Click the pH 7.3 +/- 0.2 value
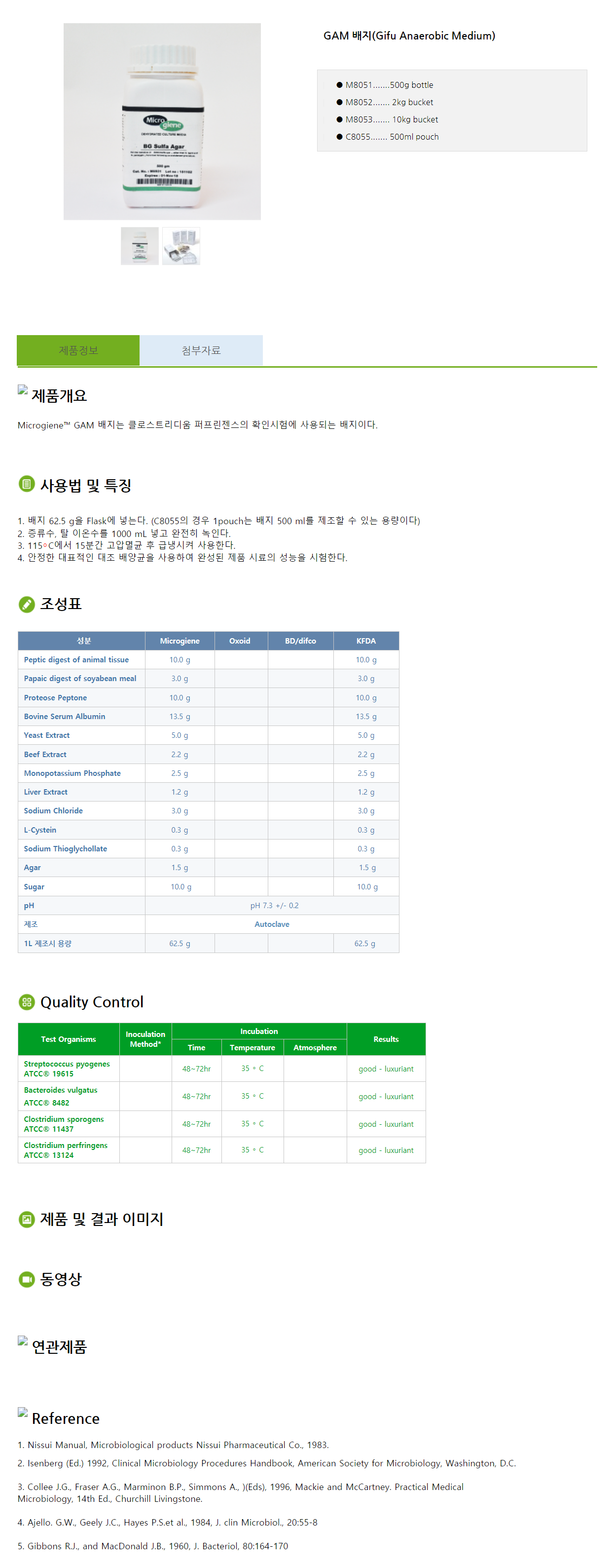The image size is (612, 1568). point(274,906)
